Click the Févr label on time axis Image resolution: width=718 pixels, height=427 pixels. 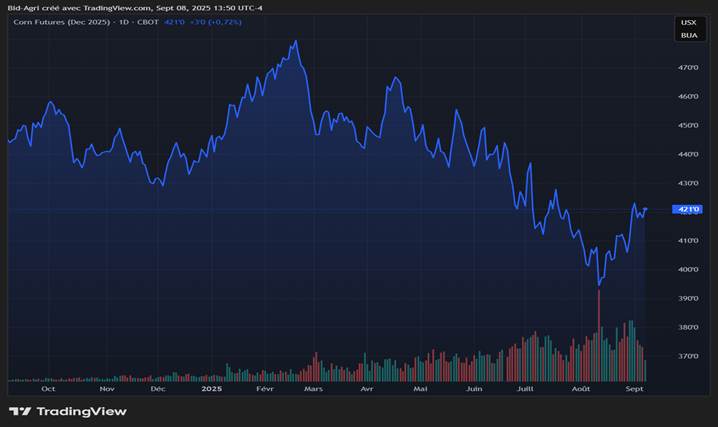264,388
